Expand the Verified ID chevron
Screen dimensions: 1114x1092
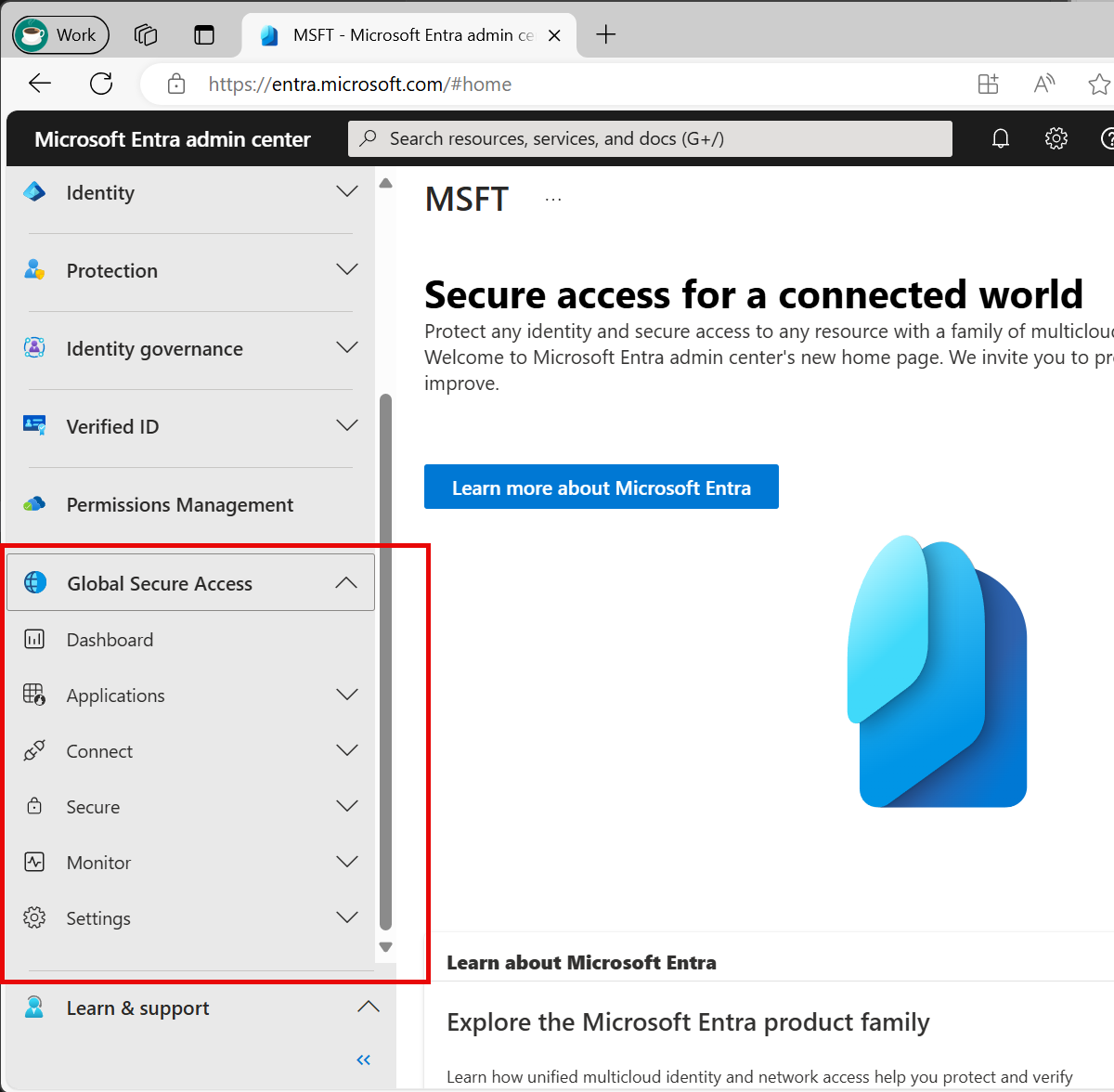pyautogui.click(x=347, y=426)
